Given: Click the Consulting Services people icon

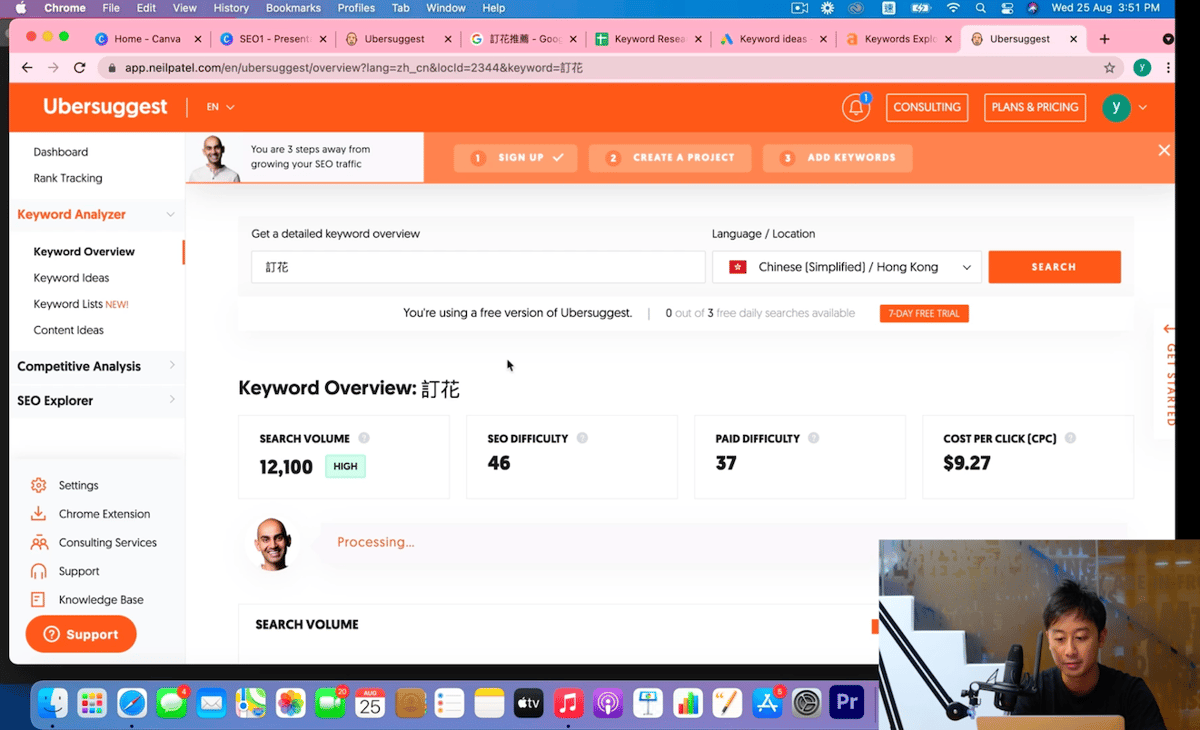Looking at the screenshot, I should (39, 543).
